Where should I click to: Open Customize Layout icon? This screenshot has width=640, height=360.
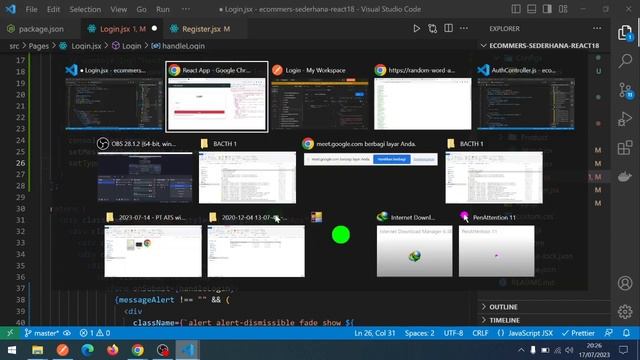pos(563,9)
